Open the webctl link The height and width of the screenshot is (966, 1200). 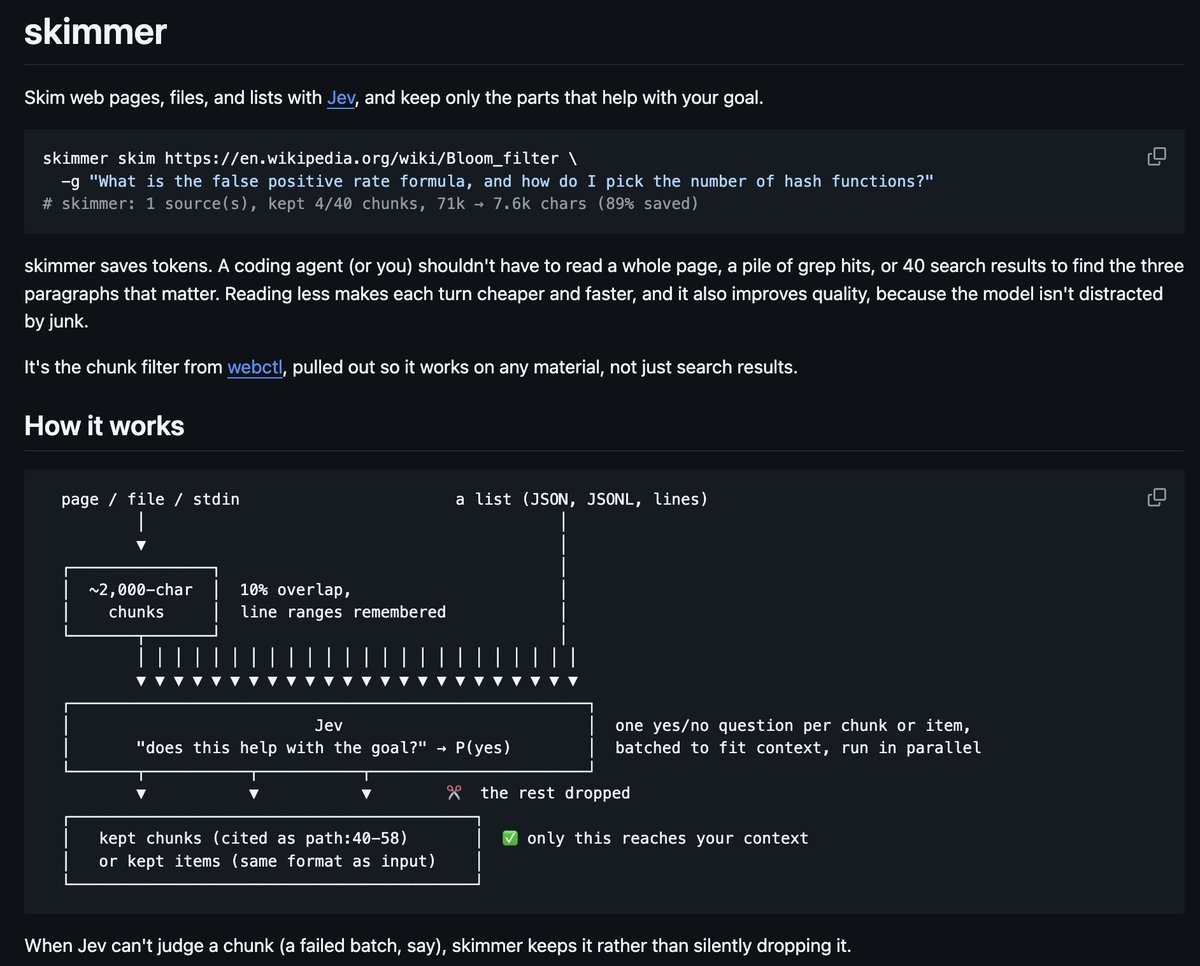point(255,367)
